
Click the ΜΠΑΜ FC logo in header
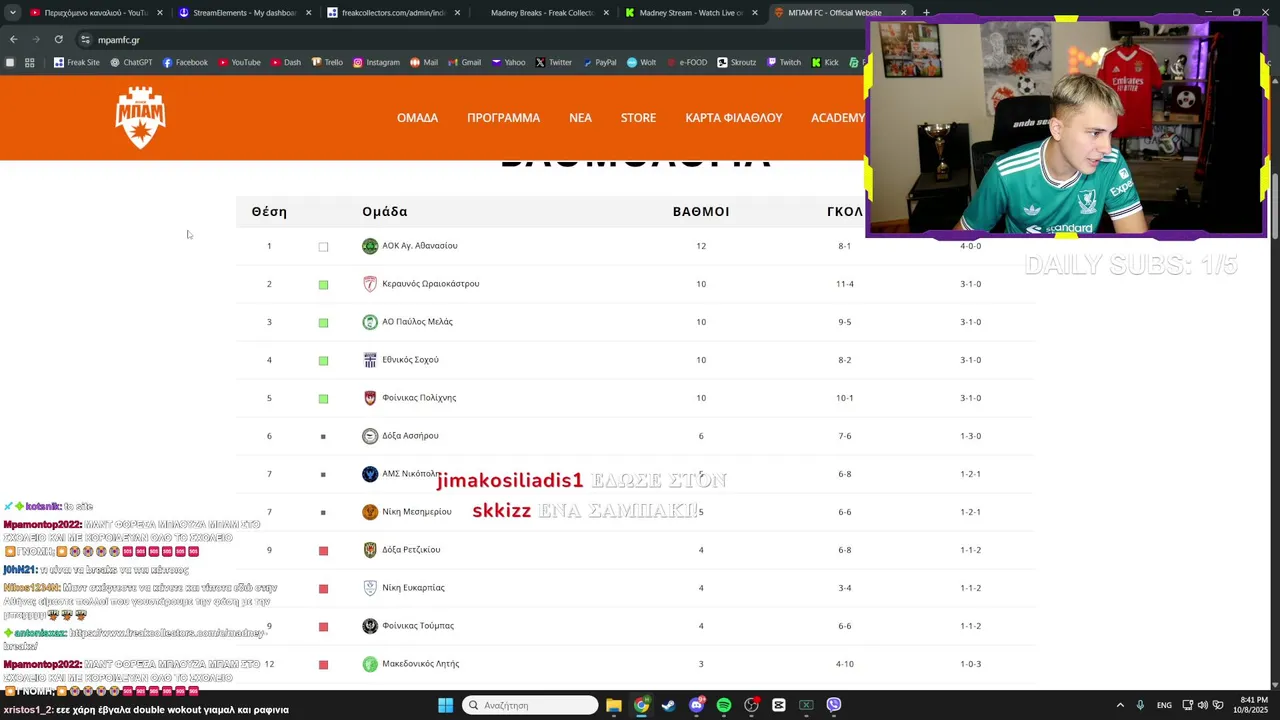click(x=140, y=118)
